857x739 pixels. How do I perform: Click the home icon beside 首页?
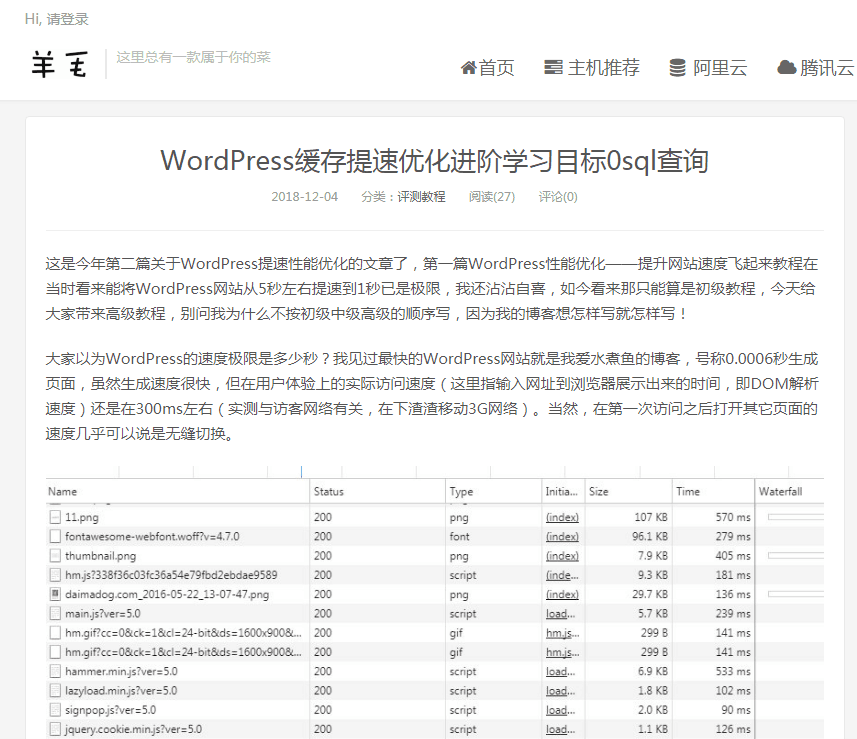[468, 68]
